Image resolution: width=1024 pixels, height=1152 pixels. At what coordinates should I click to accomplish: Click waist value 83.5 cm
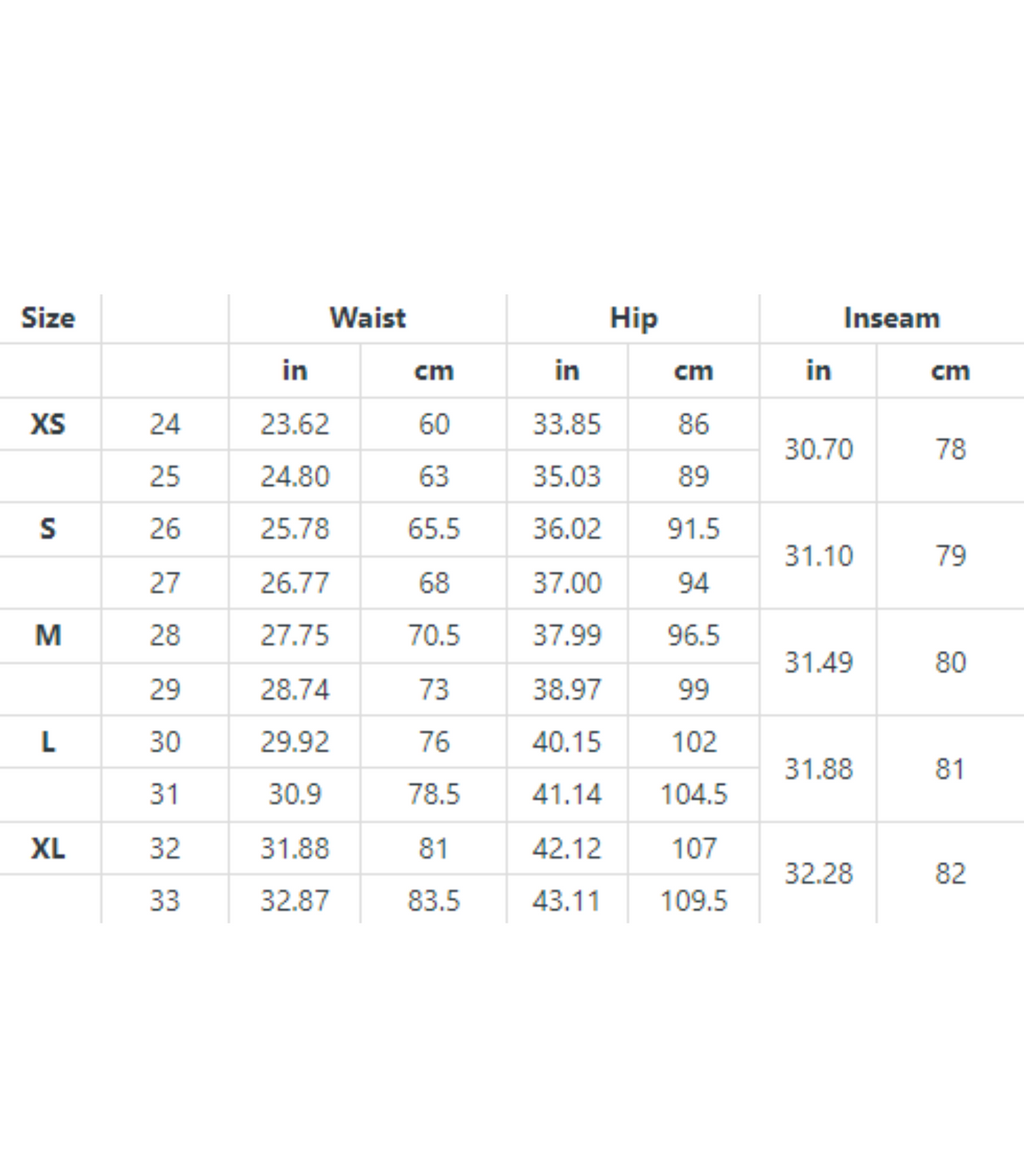click(x=433, y=901)
